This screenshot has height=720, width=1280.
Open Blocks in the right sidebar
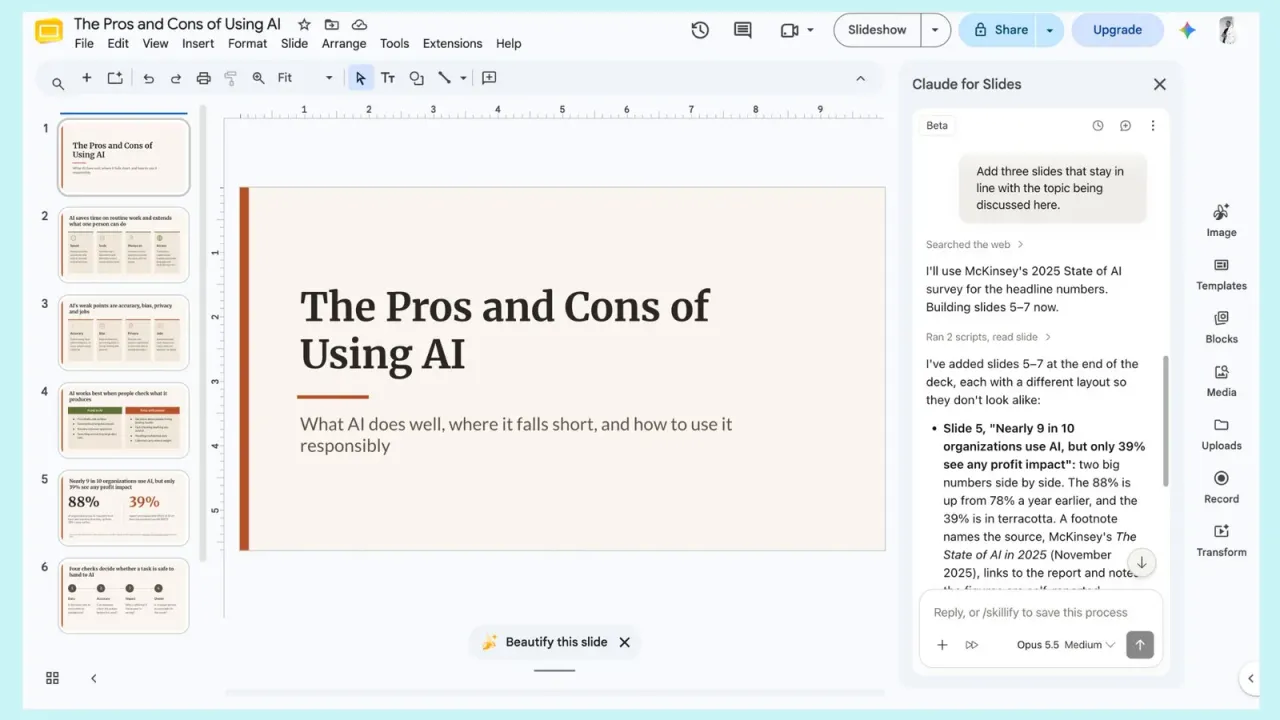coord(1221,328)
